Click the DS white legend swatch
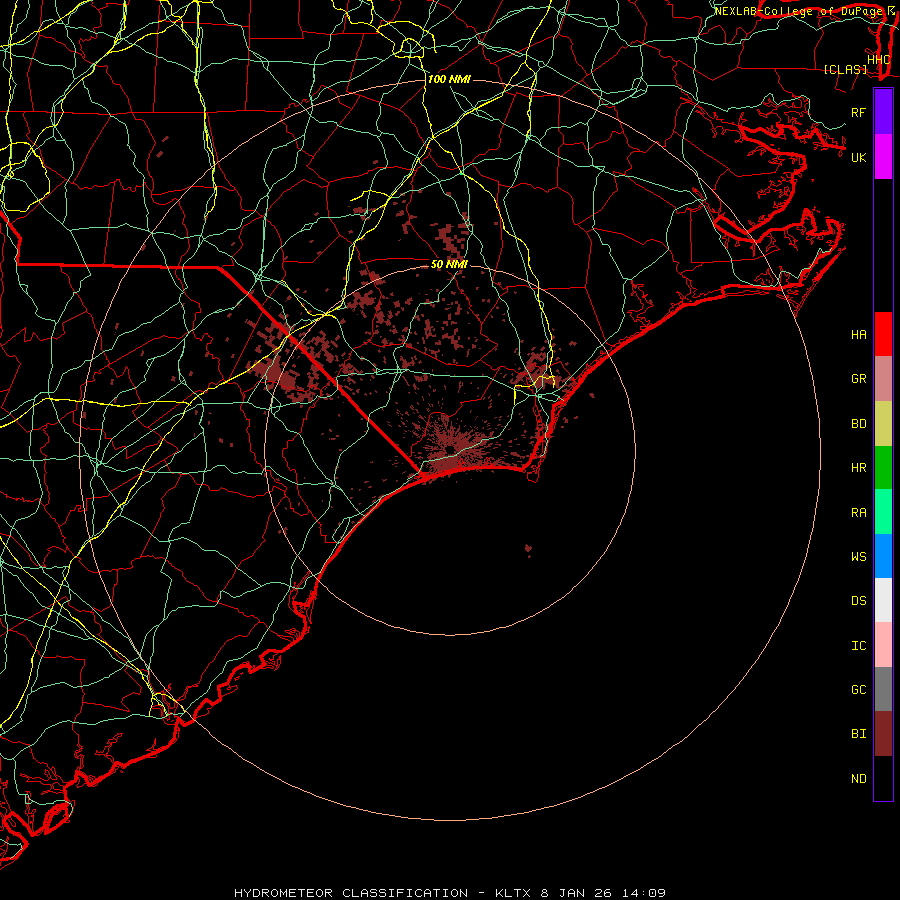This screenshot has height=900, width=900. (x=883, y=600)
